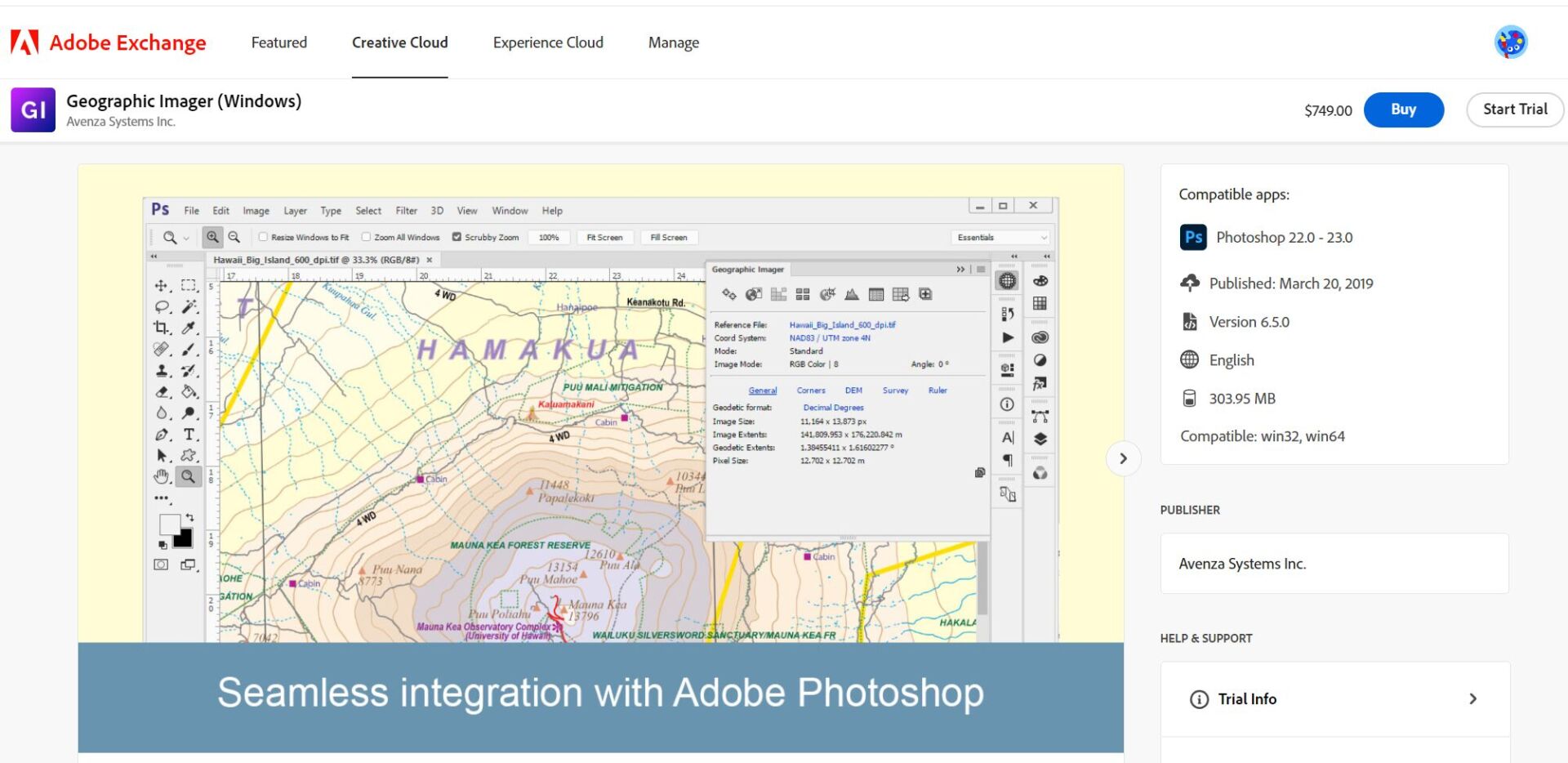Click the NAD83 / UTM zone 4N link
Image resolution: width=1568 pixels, height=763 pixels.
point(830,338)
